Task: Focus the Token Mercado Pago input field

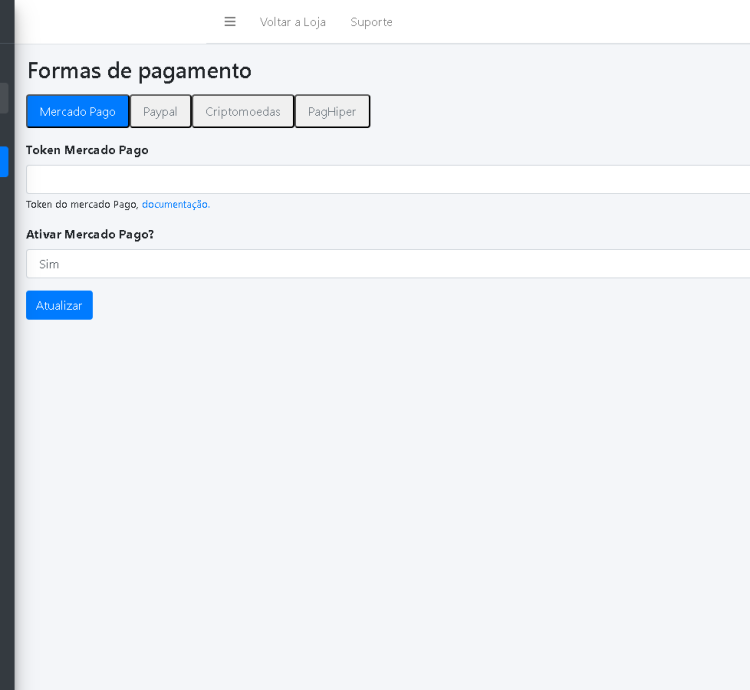Action: point(388,180)
